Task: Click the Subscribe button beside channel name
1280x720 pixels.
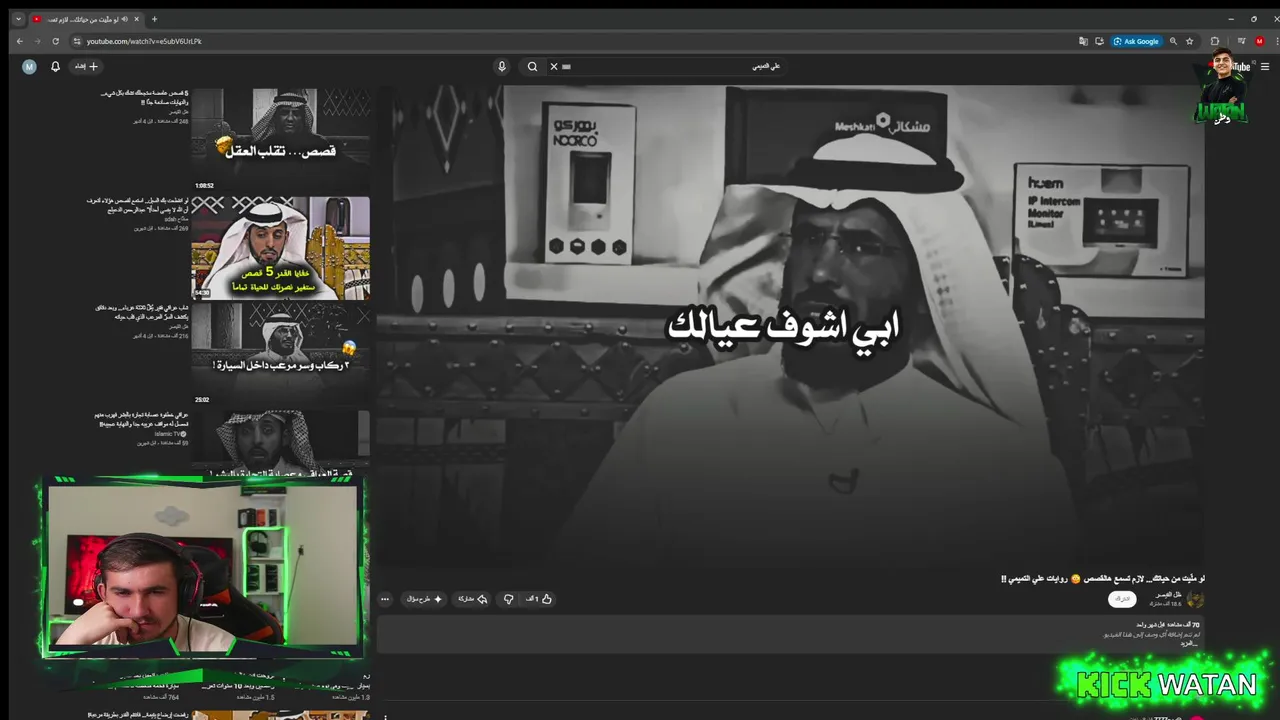Action: pos(1122,599)
